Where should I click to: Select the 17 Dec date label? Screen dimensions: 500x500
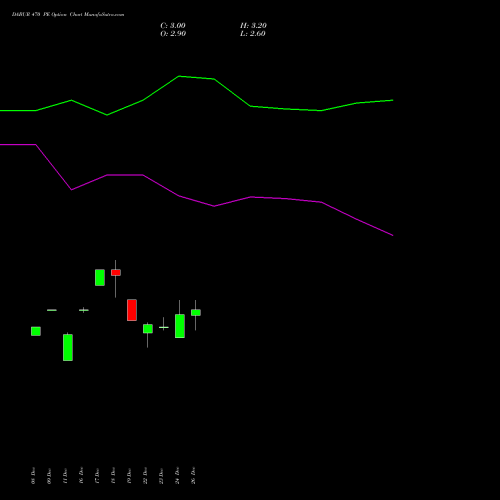click(97, 476)
